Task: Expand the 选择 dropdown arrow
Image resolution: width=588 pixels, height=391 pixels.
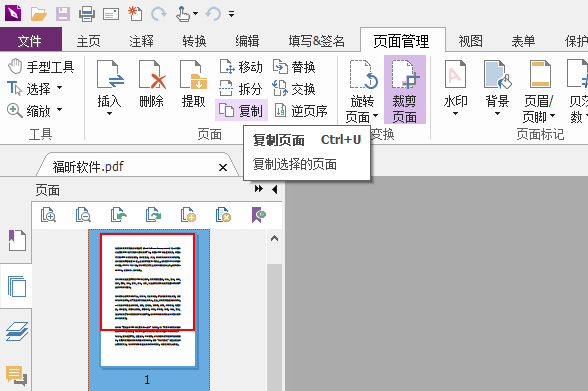Action: 59,88
